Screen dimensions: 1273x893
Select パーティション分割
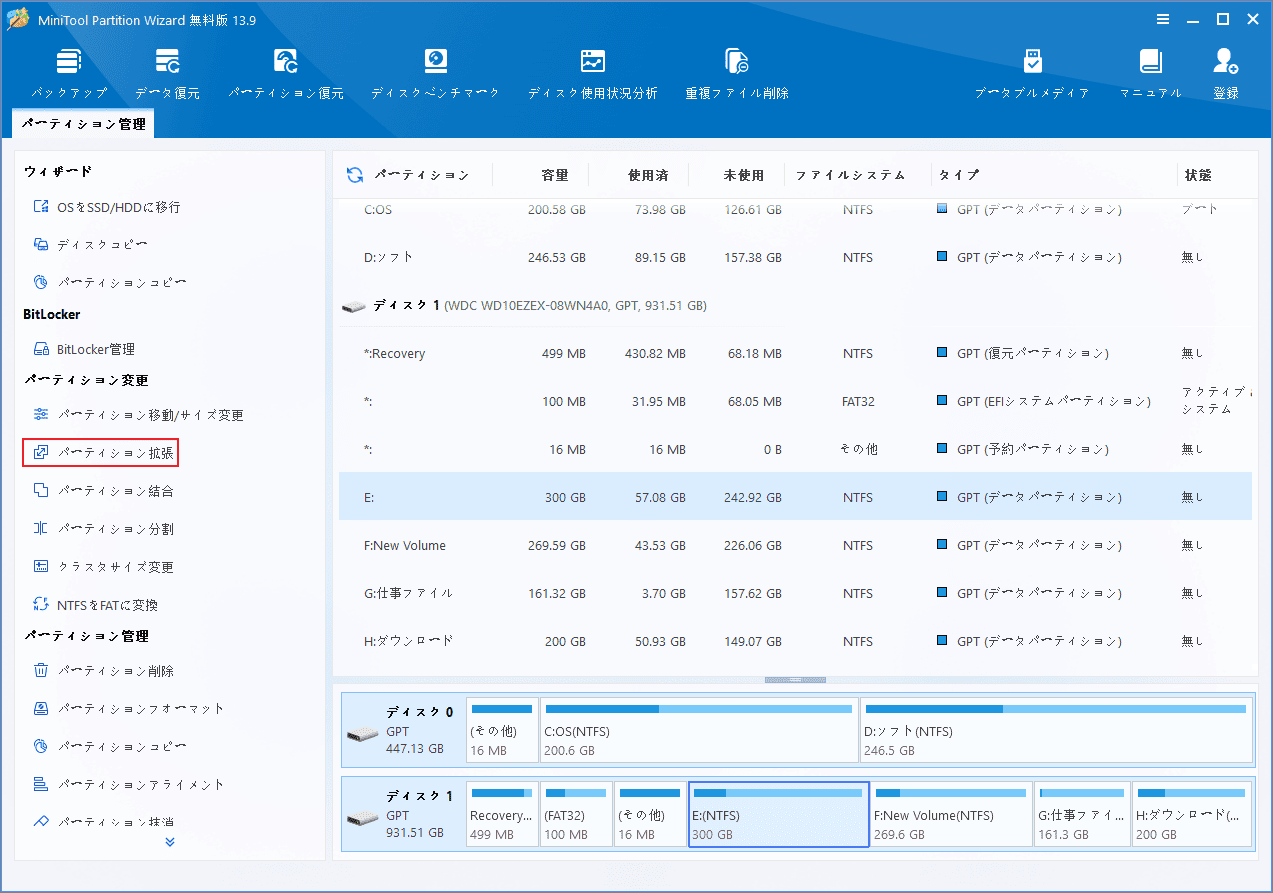pos(104,529)
